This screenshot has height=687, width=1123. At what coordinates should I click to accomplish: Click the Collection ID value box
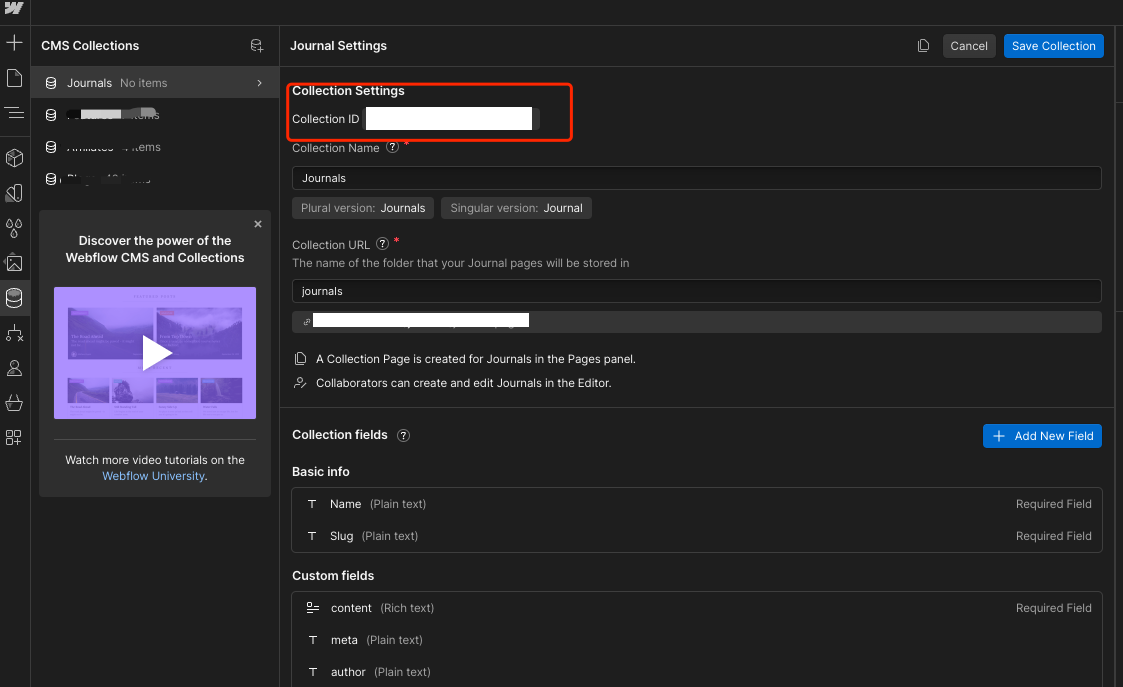tap(450, 119)
